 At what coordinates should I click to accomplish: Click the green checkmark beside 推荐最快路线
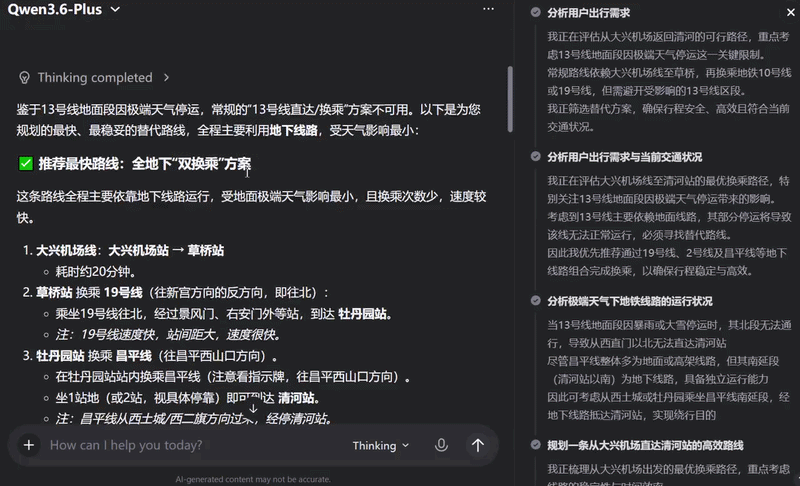[26, 163]
